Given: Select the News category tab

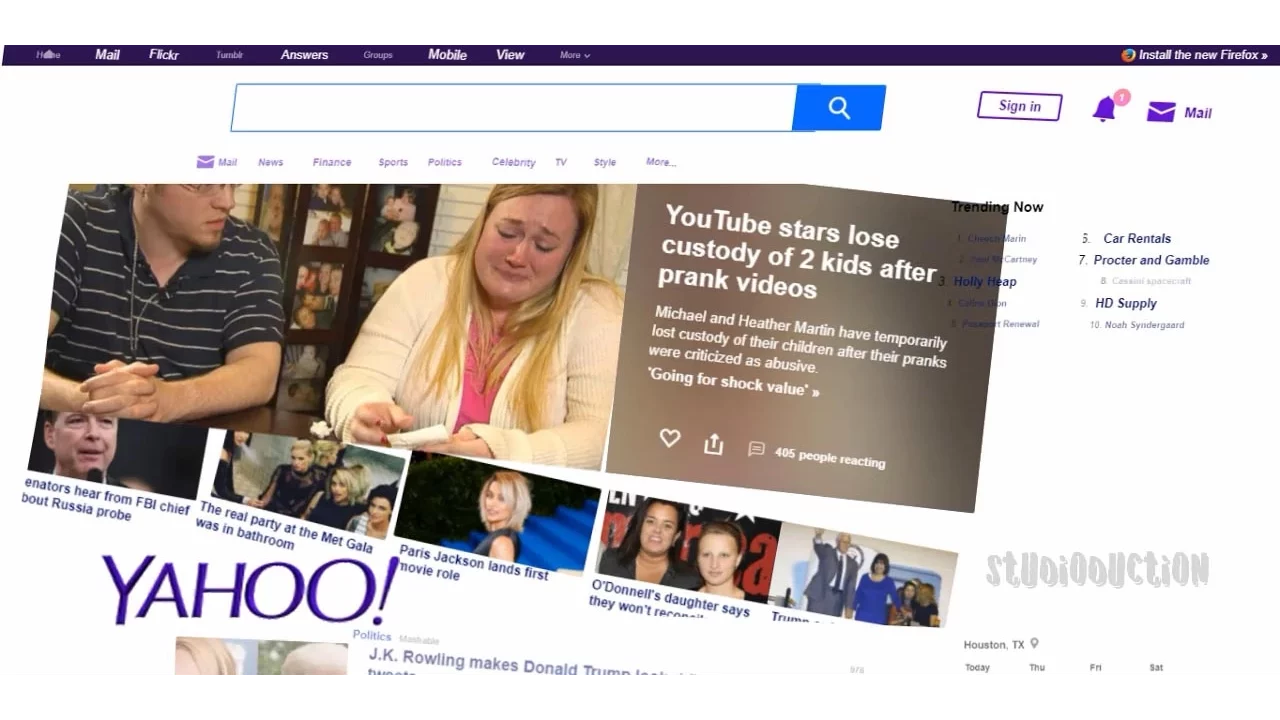Looking at the screenshot, I should [x=271, y=162].
